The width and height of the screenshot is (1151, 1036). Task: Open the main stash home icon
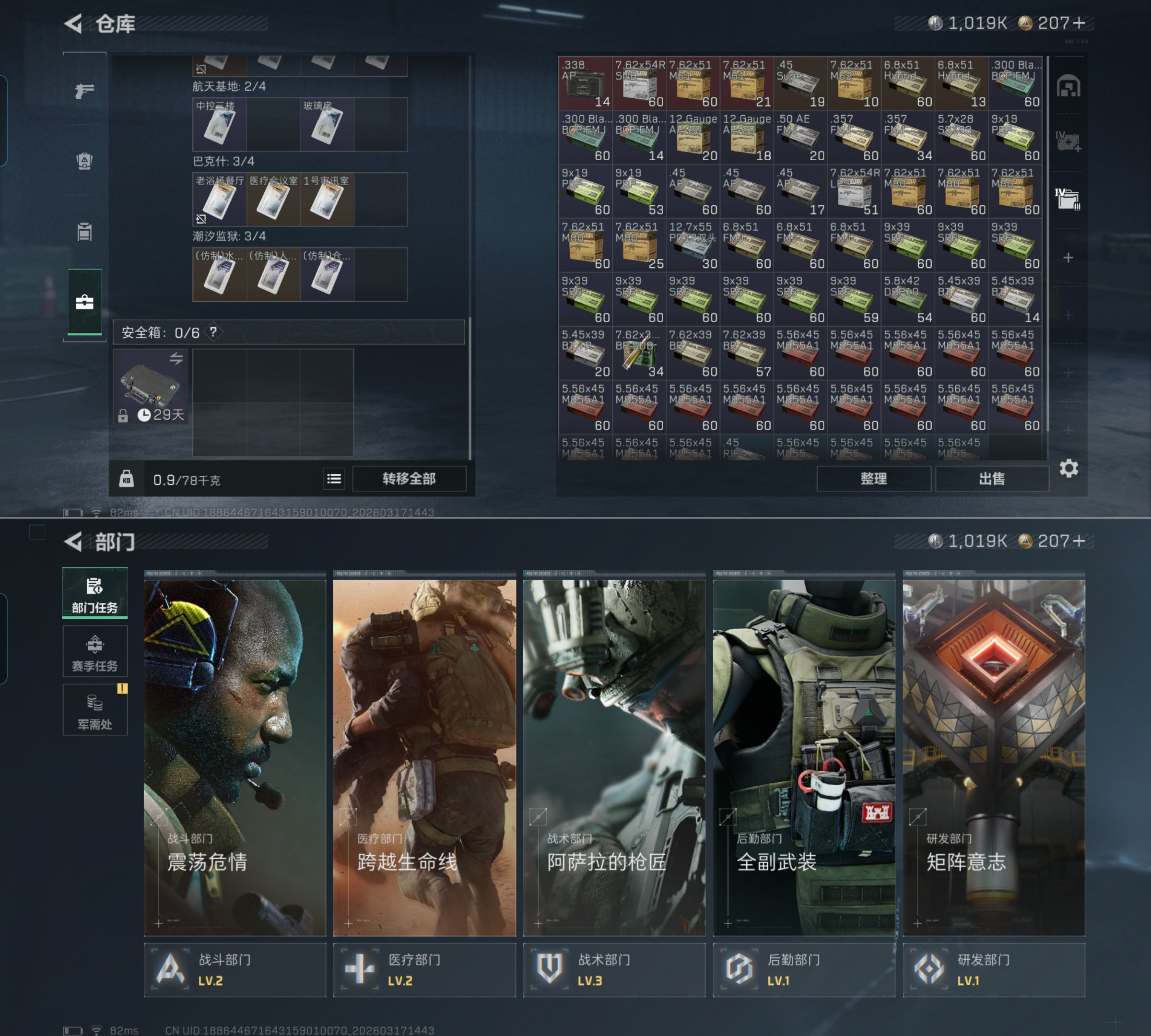(x=1068, y=86)
